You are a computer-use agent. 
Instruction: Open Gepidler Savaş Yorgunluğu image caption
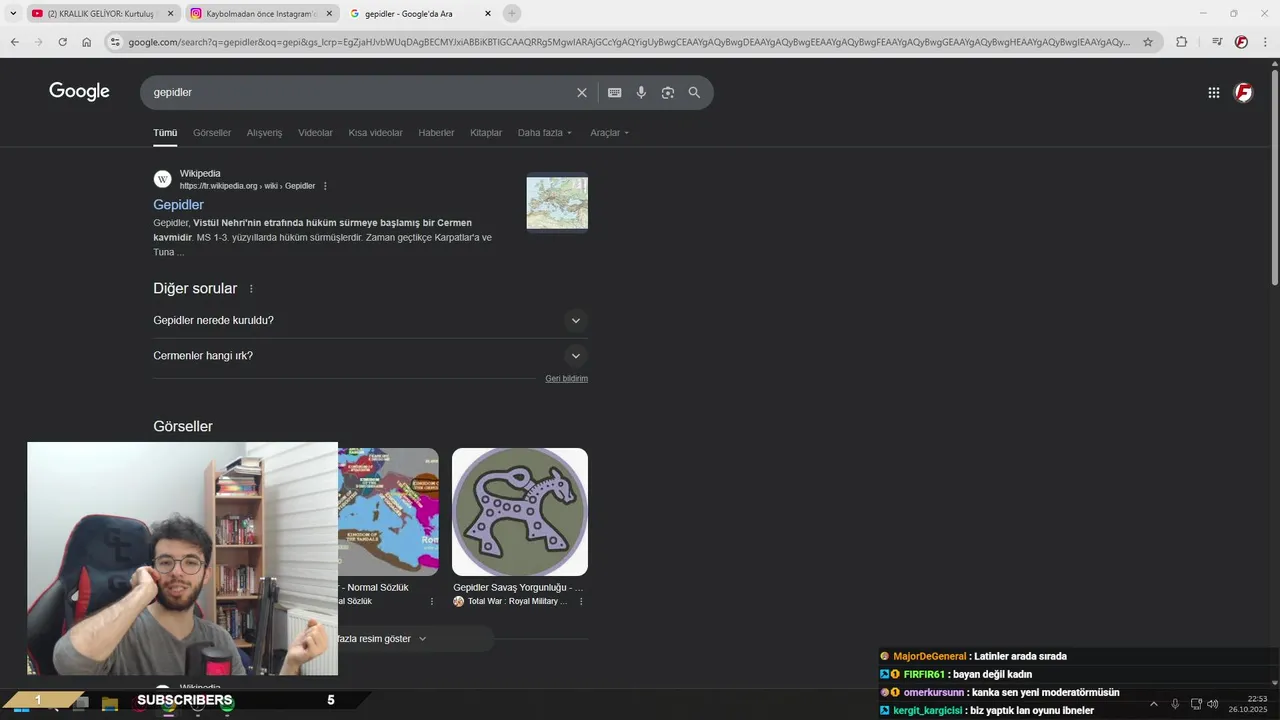tap(518, 588)
